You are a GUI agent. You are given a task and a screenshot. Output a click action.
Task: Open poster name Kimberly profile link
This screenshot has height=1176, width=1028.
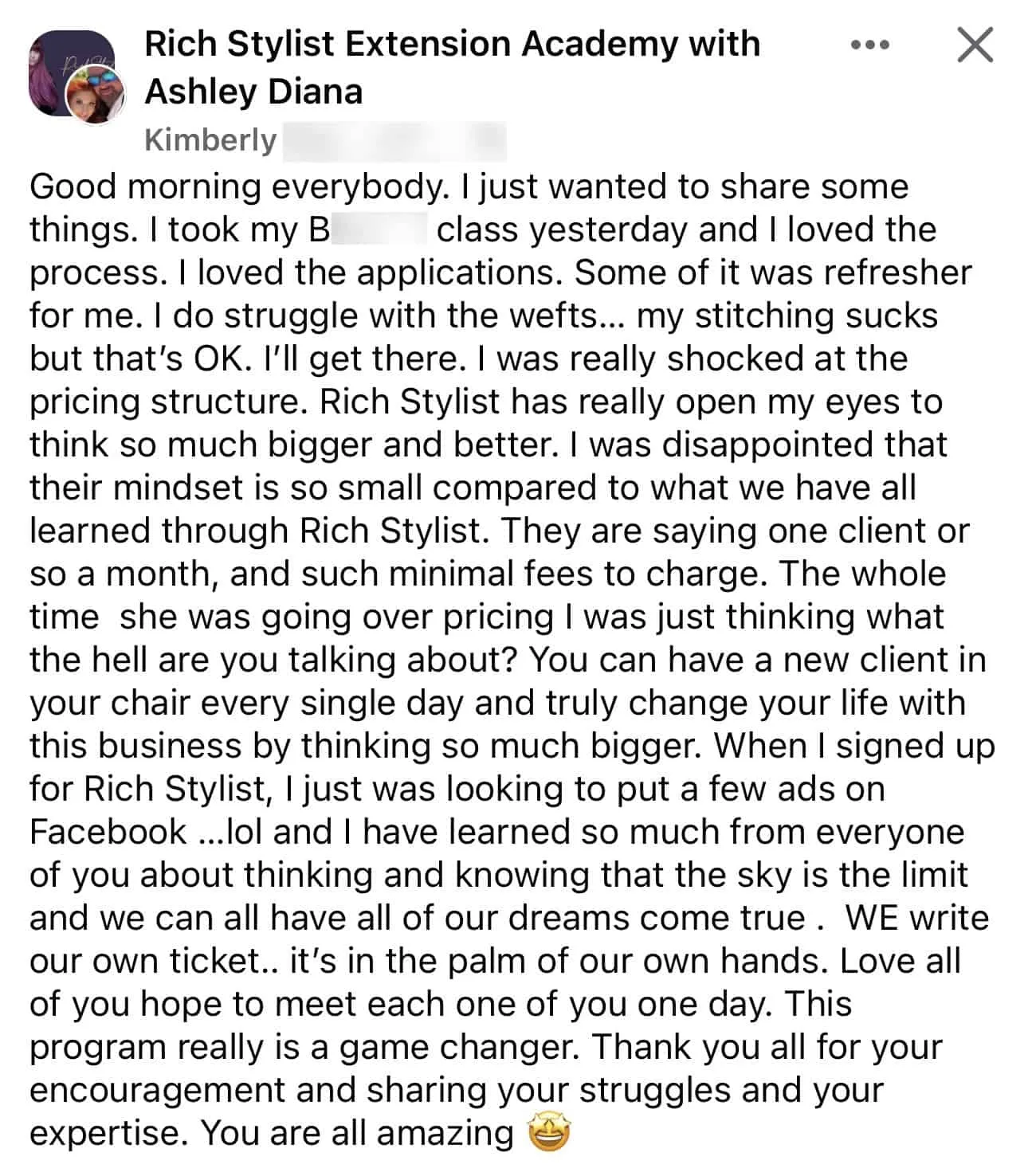click(210, 140)
